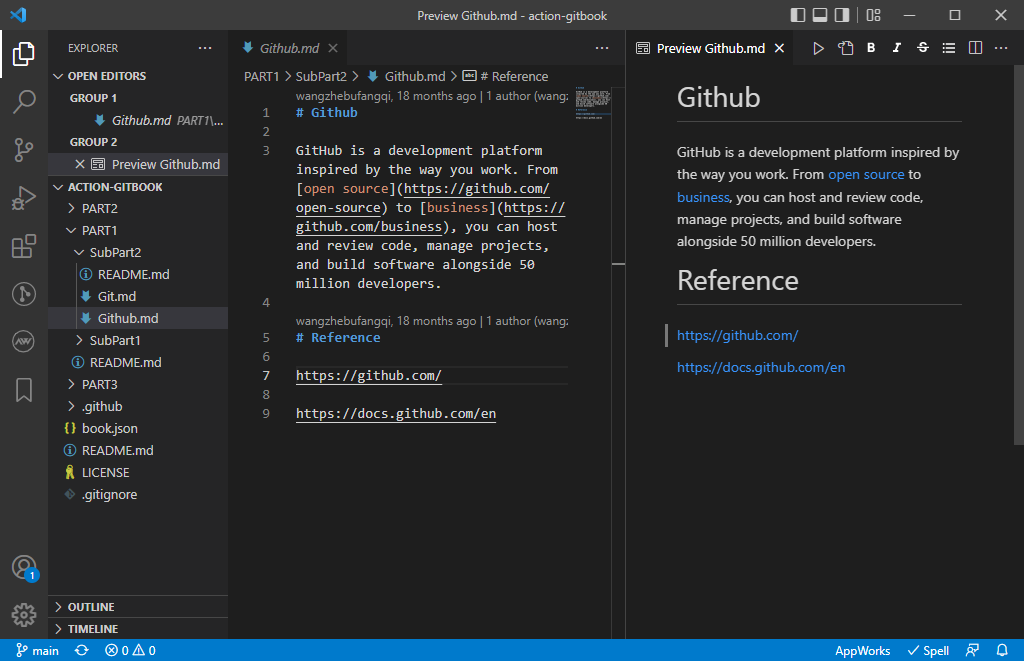Toggle the bottom panel layout button
The width and height of the screenshot is (1024, 661).
point(820,15)
